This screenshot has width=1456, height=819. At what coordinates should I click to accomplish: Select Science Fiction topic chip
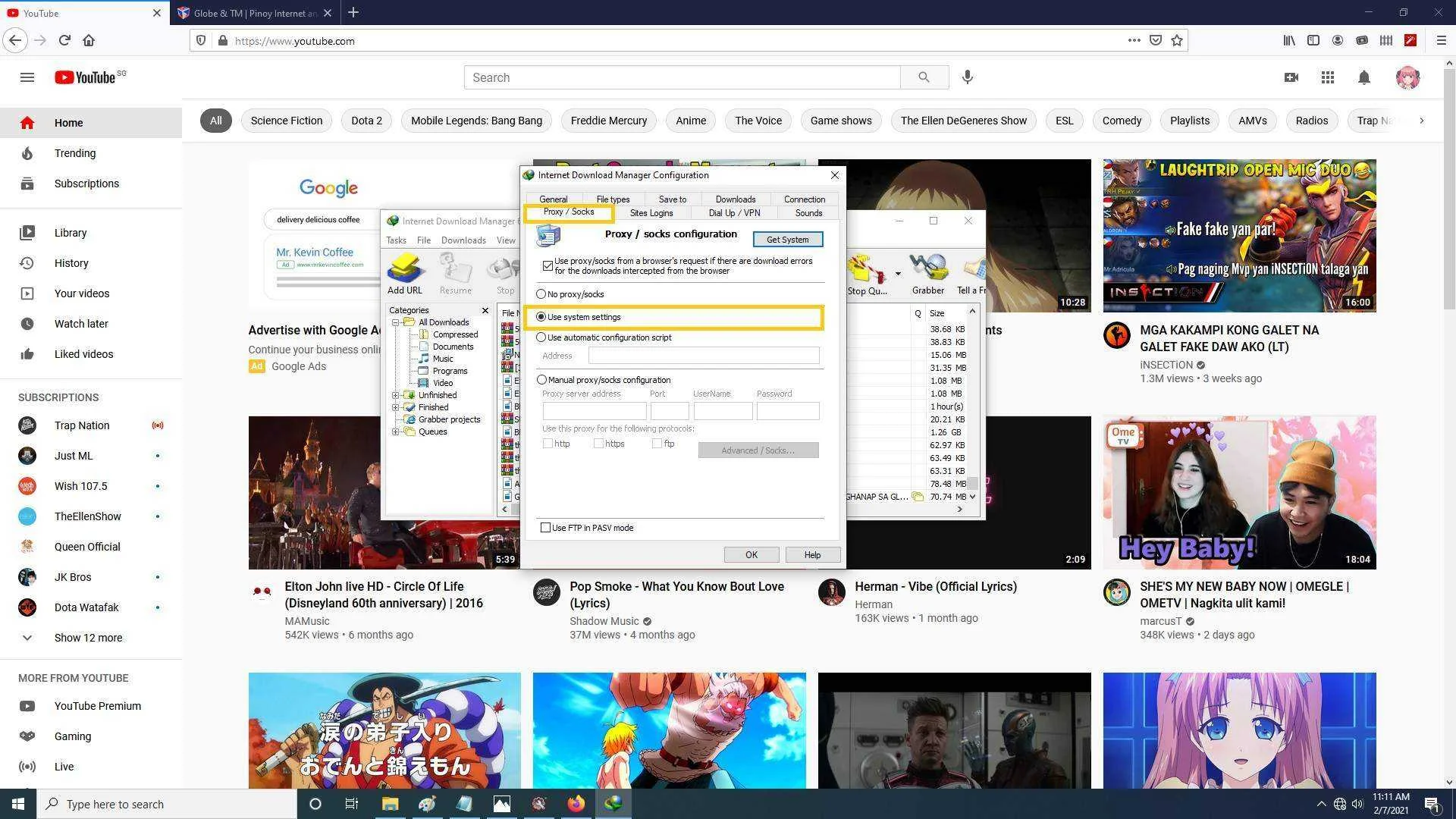(x=287, y=121)
